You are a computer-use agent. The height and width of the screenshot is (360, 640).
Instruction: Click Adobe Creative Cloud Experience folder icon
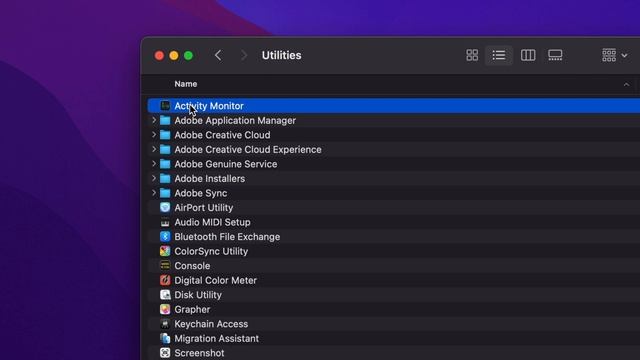[x=165, y=149]
